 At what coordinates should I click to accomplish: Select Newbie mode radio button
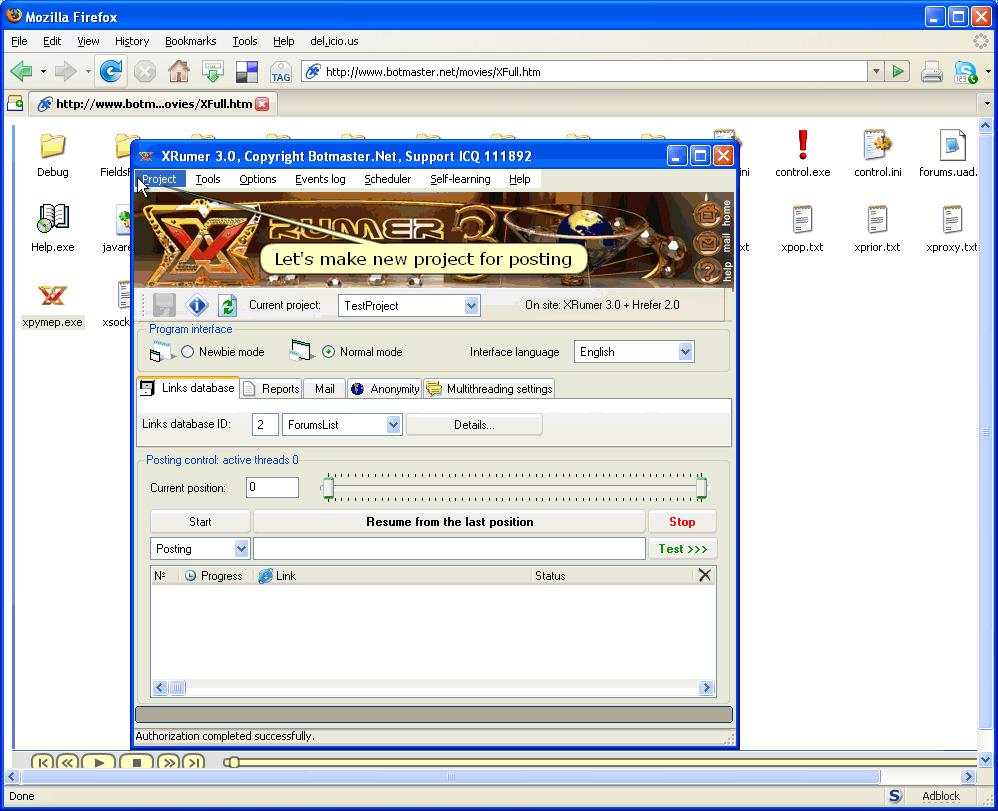187,352
